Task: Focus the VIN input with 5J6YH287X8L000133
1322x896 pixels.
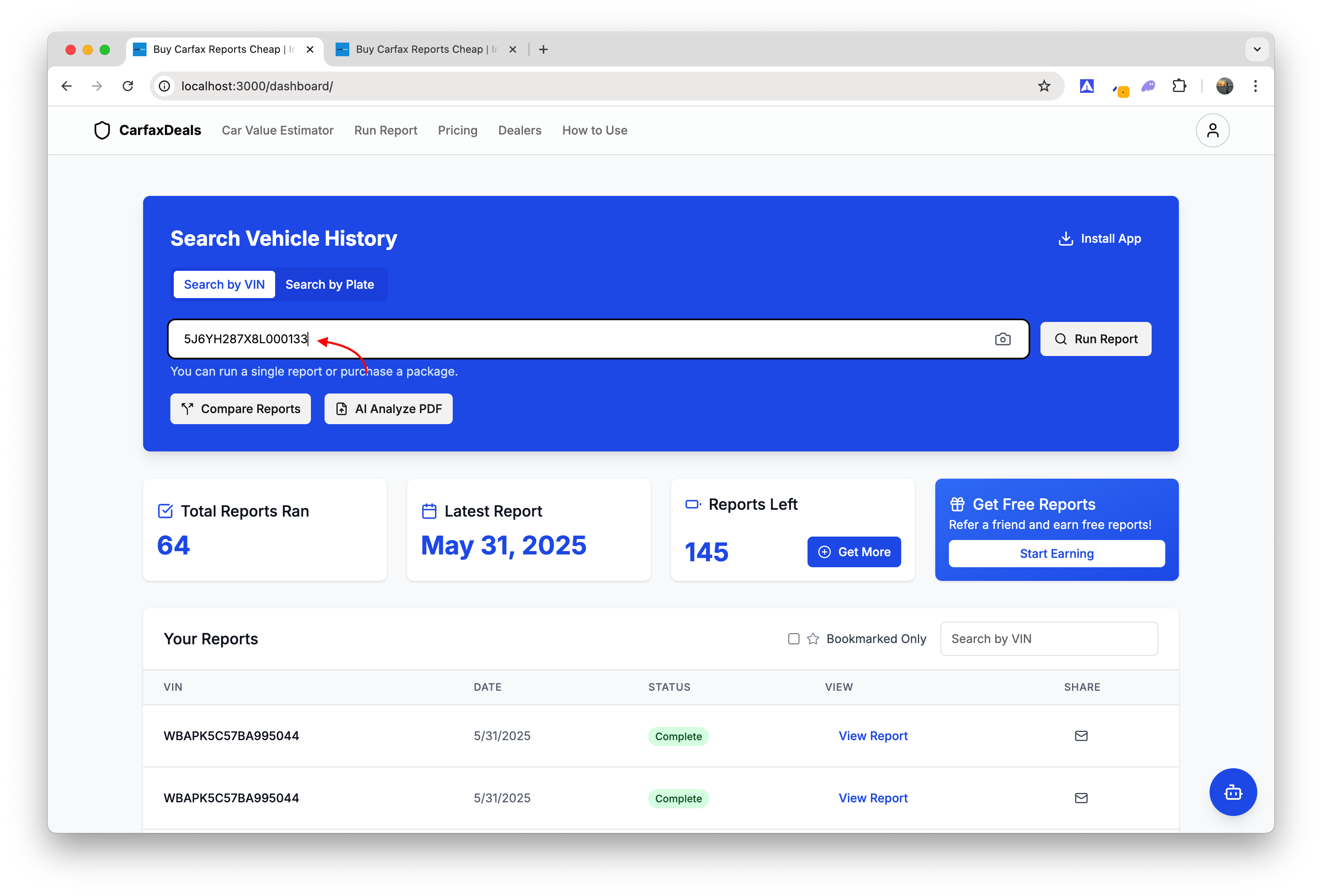Action: click(x=598, y=339)
